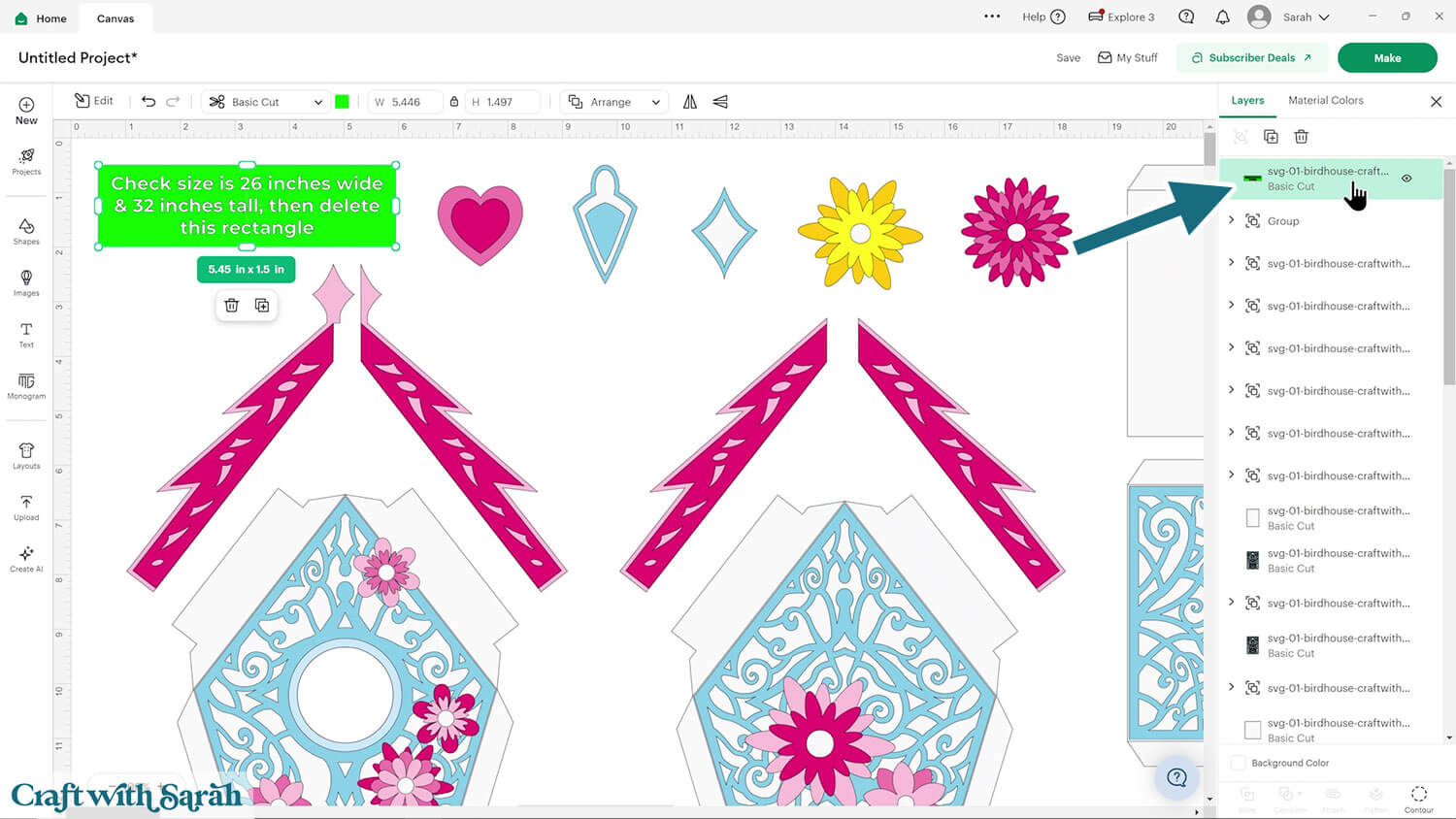Click the height H input field

tap(502, 102)
